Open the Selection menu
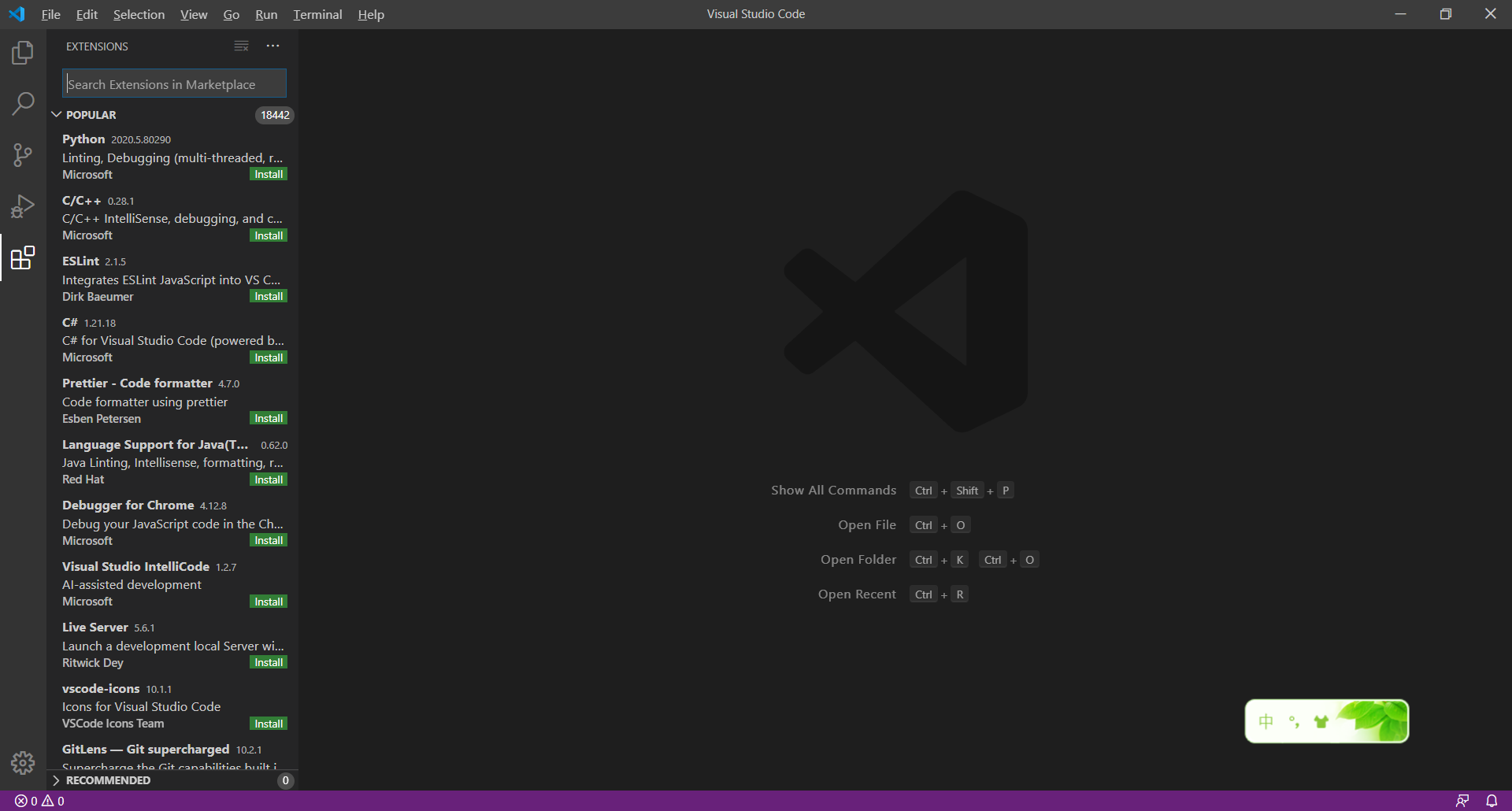 pyautogui.click(x=139, y=14)
